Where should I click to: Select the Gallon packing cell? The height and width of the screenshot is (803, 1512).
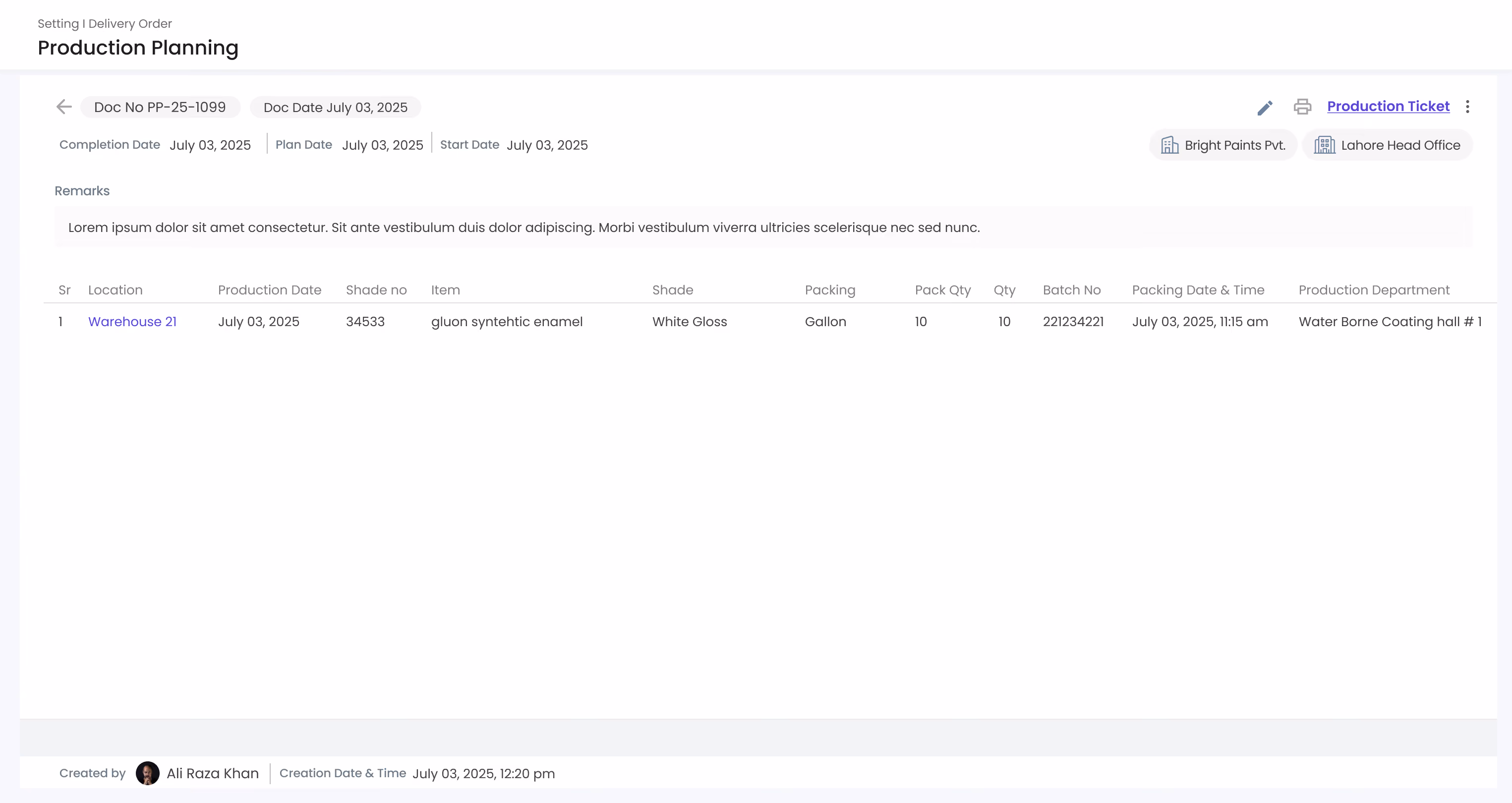click(825, 322)
